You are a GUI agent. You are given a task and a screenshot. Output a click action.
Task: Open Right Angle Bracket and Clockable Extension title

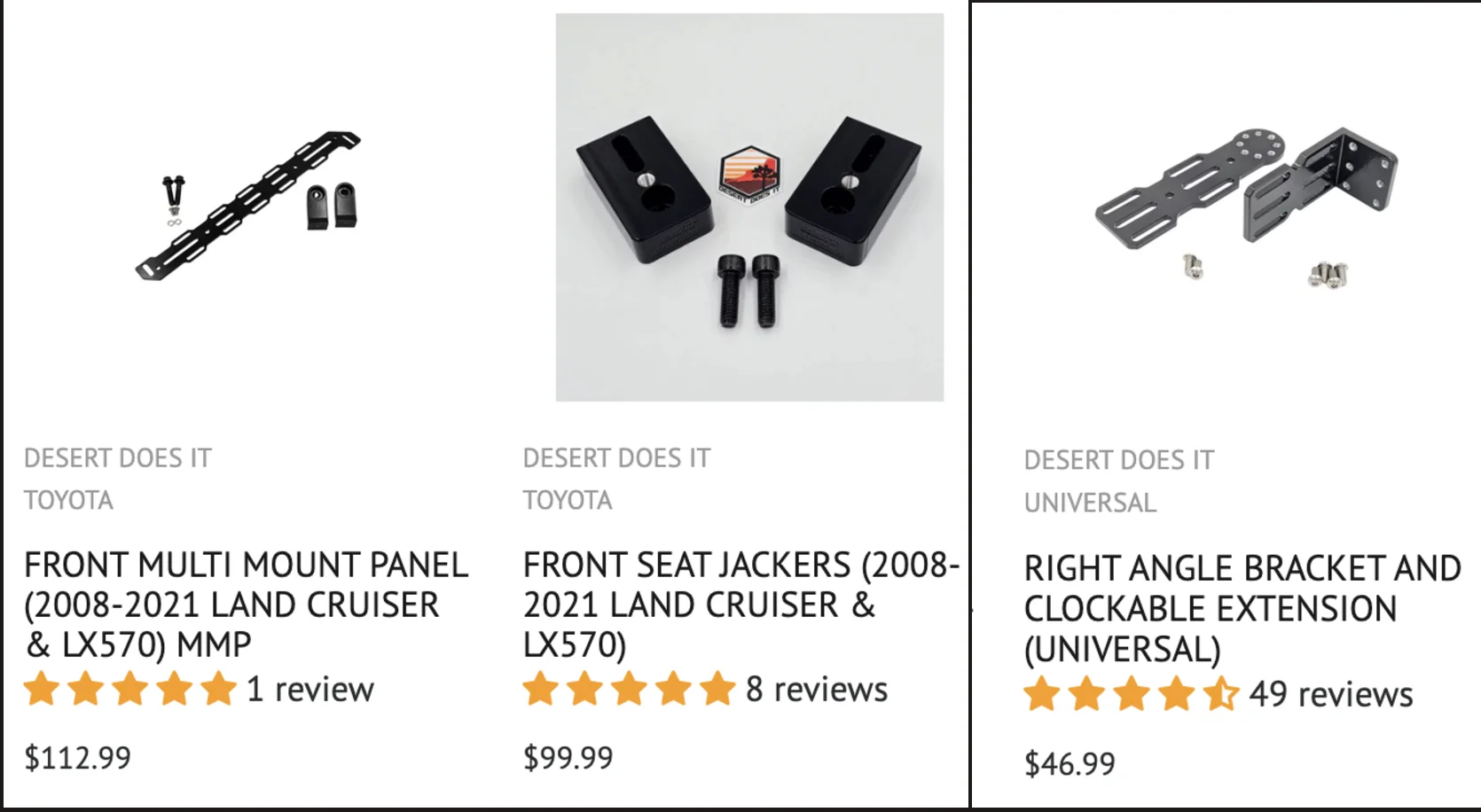click(x=1242, y=609)
